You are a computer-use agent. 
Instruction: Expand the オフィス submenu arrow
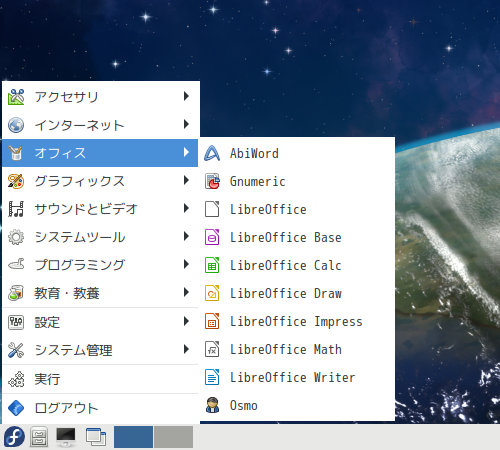click(x=186, y=152)
